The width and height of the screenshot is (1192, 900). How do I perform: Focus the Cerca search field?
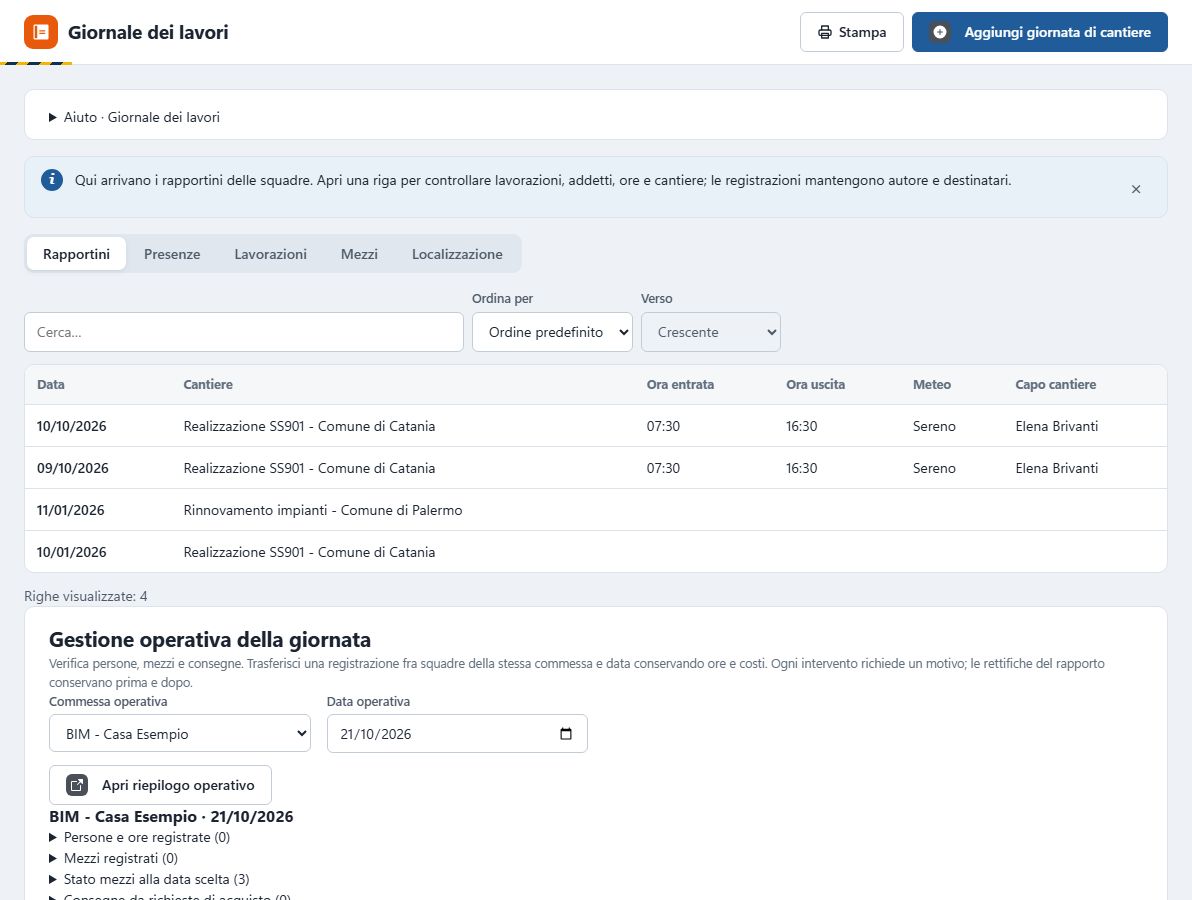pos(244,332)
